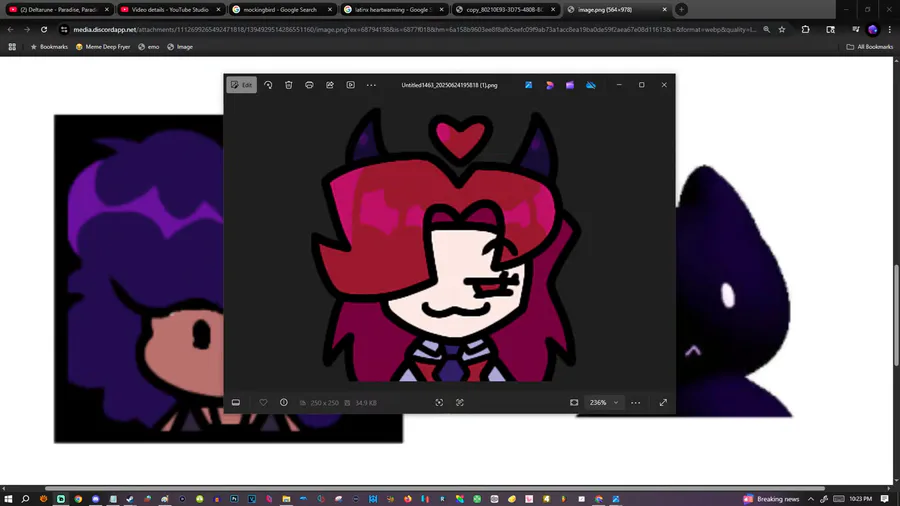The image size is (900, 506).
Task: View site information for the discordapp URL
Action: click(x=64, y=29)
